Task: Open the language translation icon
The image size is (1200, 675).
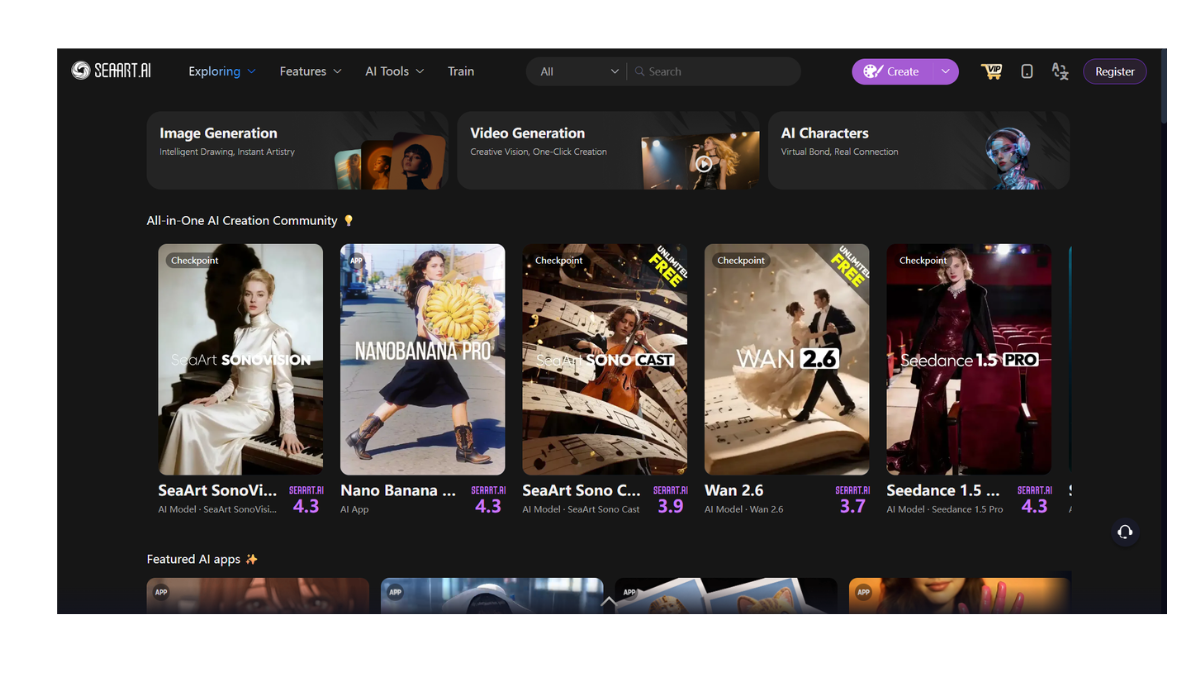Action: tap(1060, 71)
